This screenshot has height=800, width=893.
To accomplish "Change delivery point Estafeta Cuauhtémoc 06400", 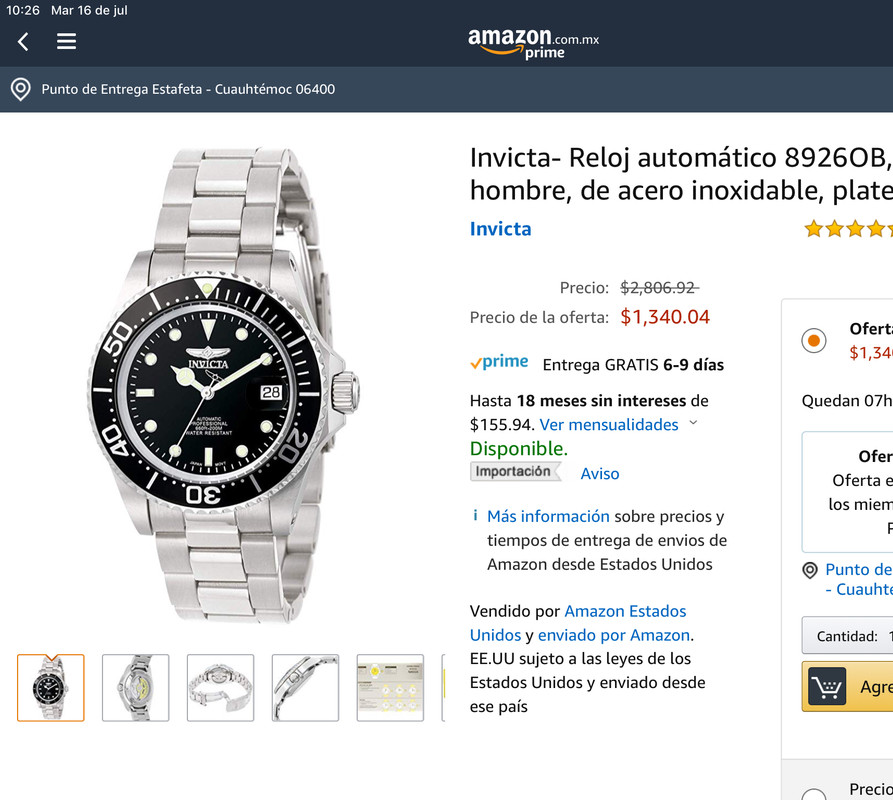I will [188, 89].
